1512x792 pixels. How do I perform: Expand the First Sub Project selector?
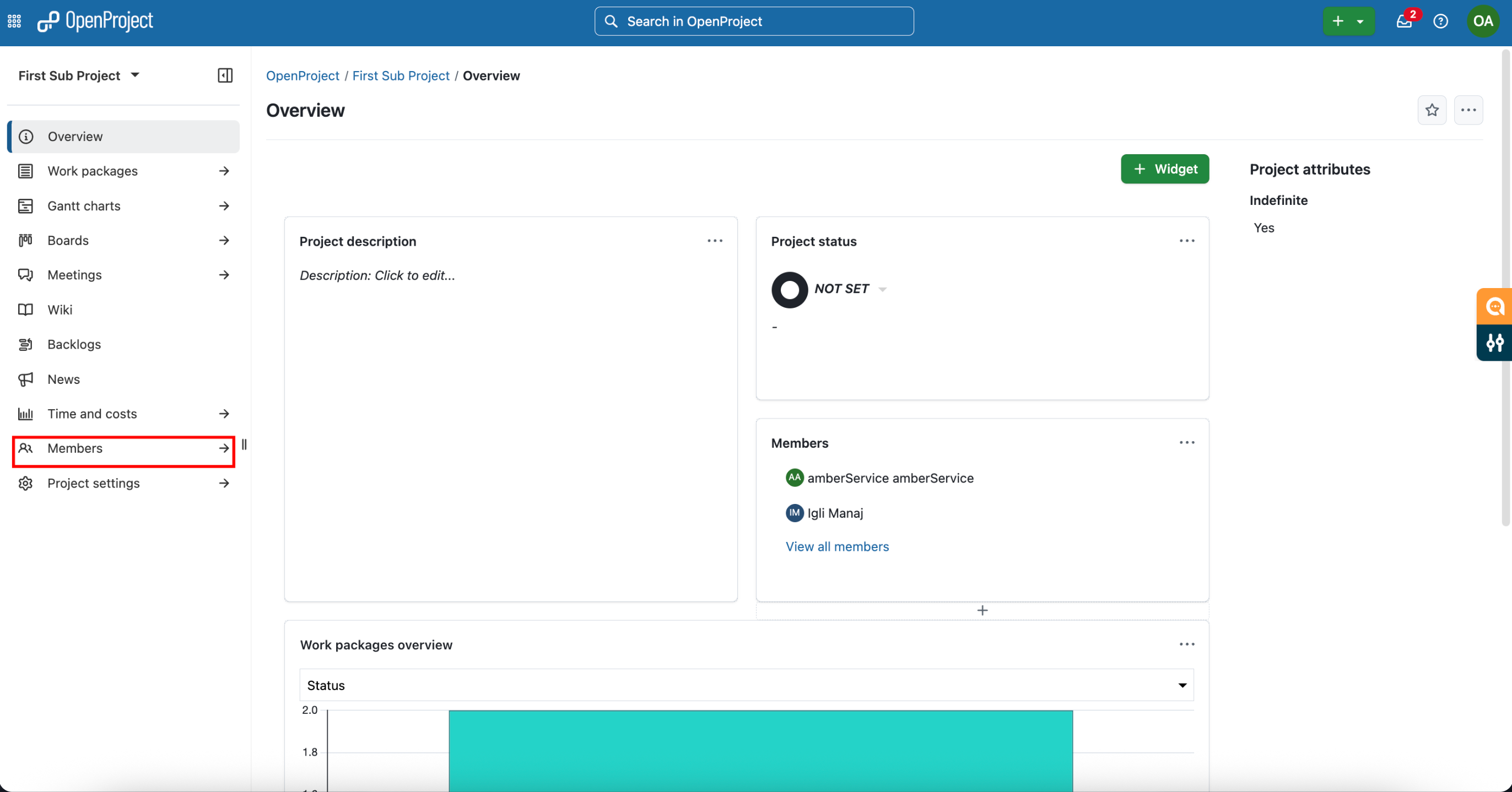[79, 75]
